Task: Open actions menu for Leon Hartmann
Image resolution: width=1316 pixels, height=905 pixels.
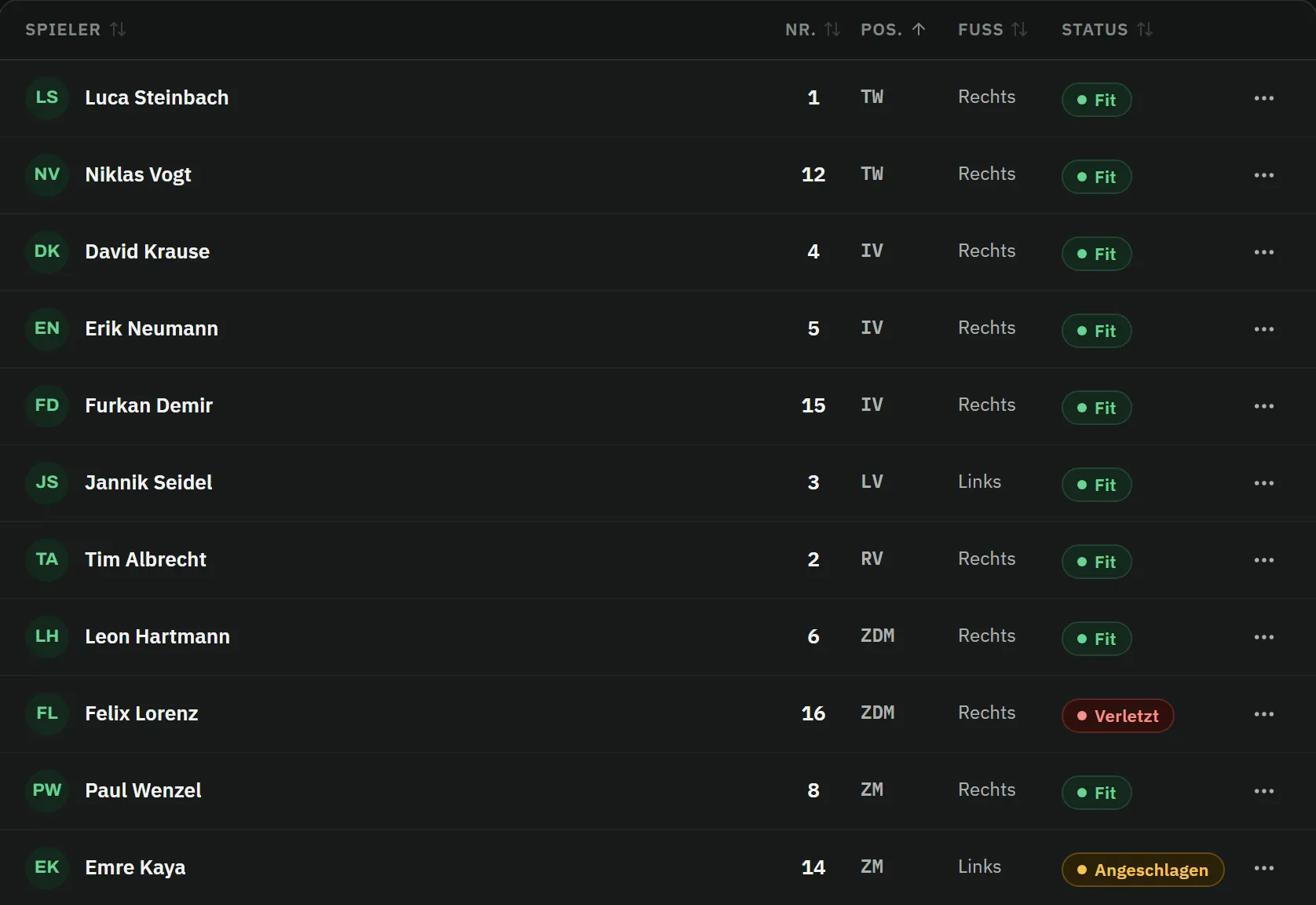Action: tap(1264, 637)
